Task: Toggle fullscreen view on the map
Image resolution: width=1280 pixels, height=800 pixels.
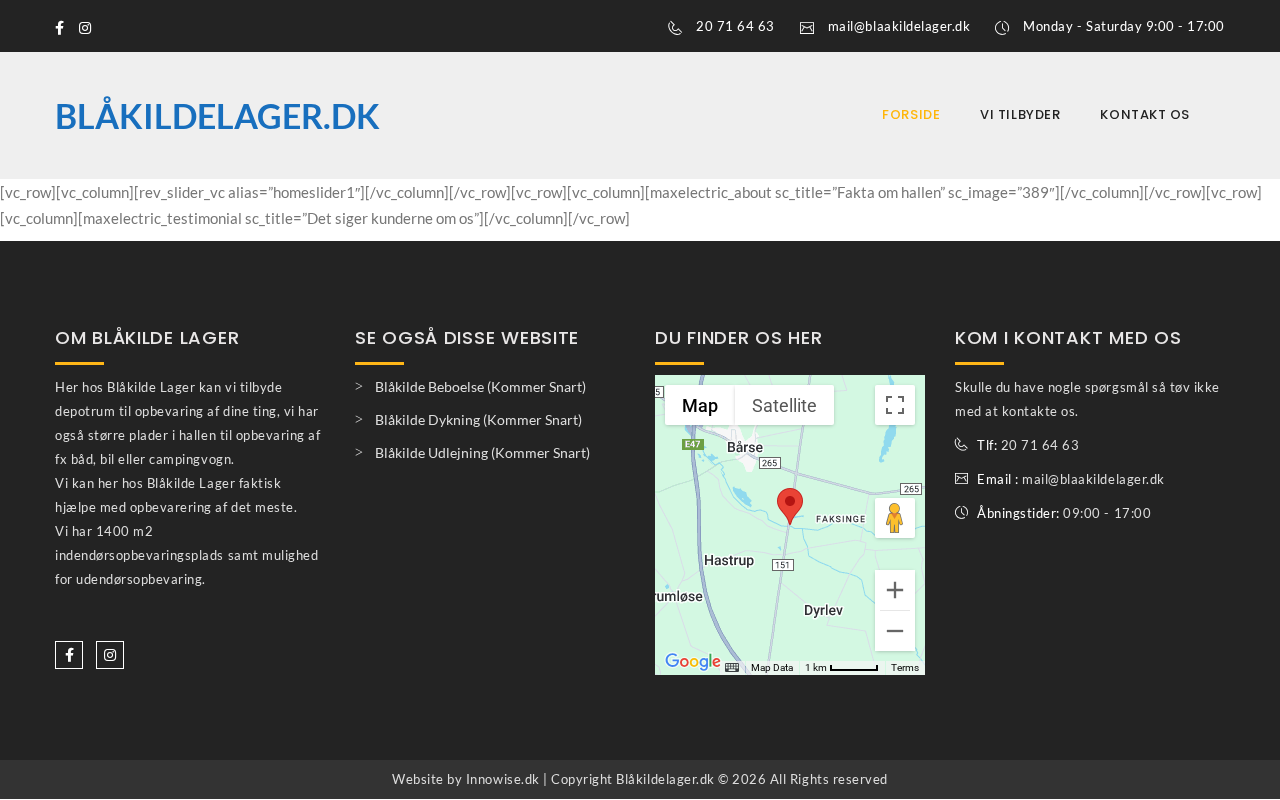Action: [x=894, y=405]
